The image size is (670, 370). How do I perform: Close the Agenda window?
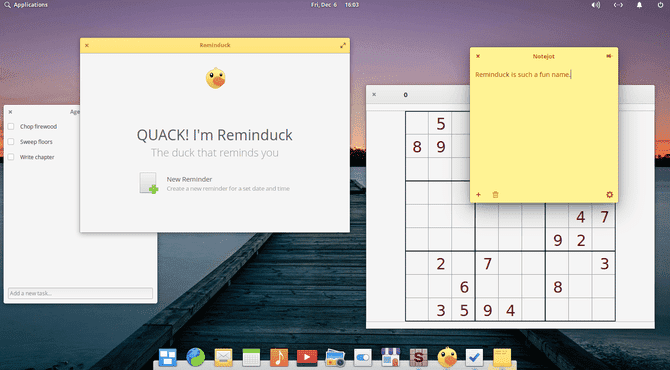tap(10, 112)
